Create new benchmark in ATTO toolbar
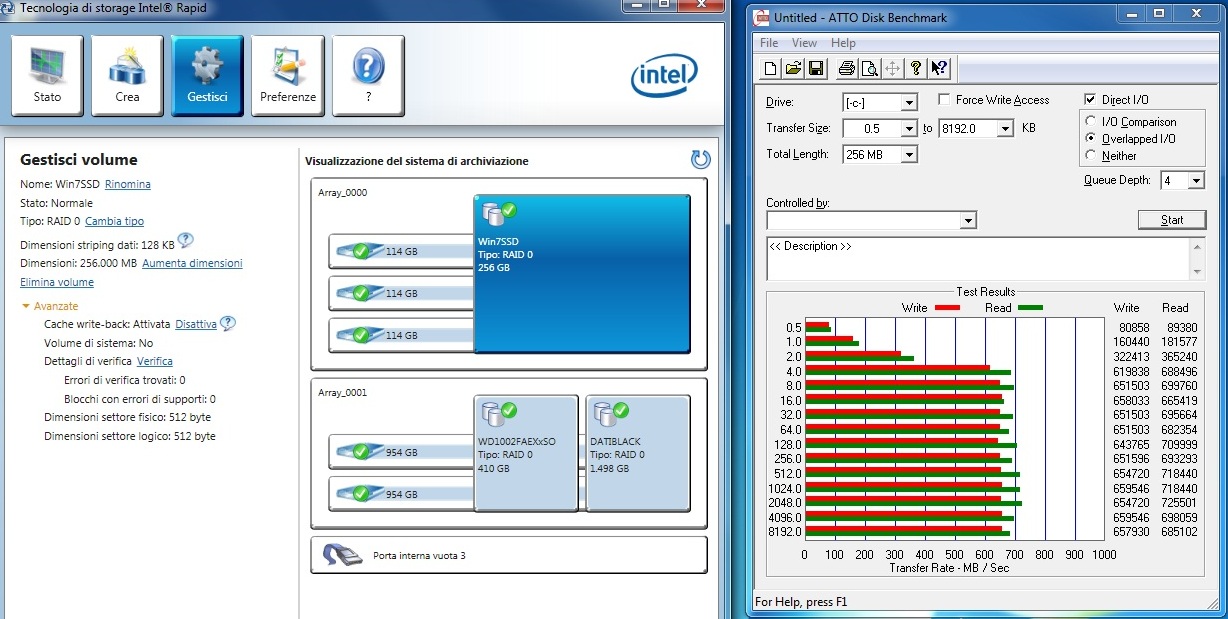Screen dimensions: 1228x619 (770, 69)
